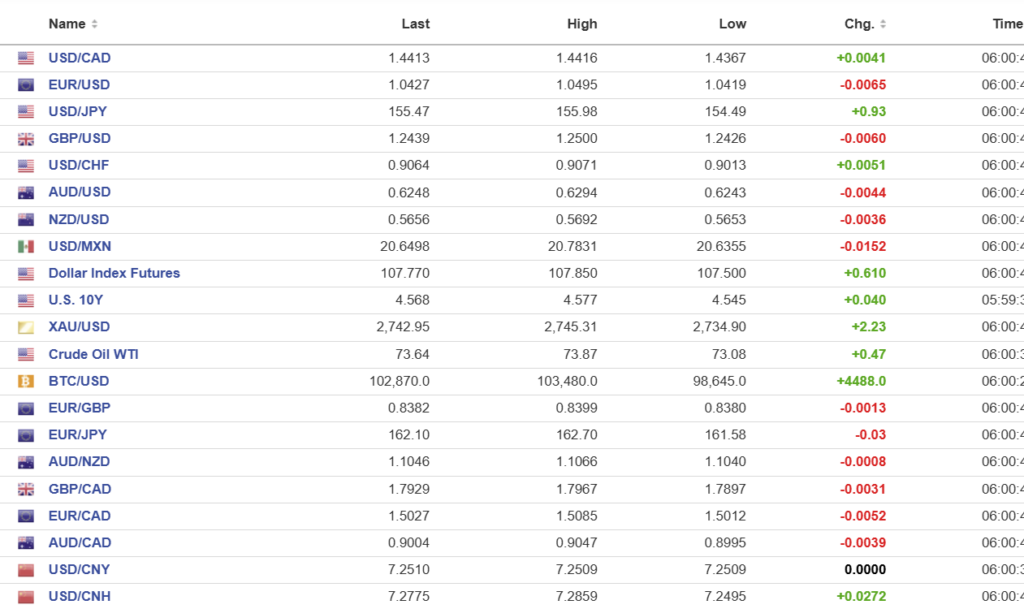
Task: Click the US flag icon beside USD/CAD
Action: coord(26,58)
